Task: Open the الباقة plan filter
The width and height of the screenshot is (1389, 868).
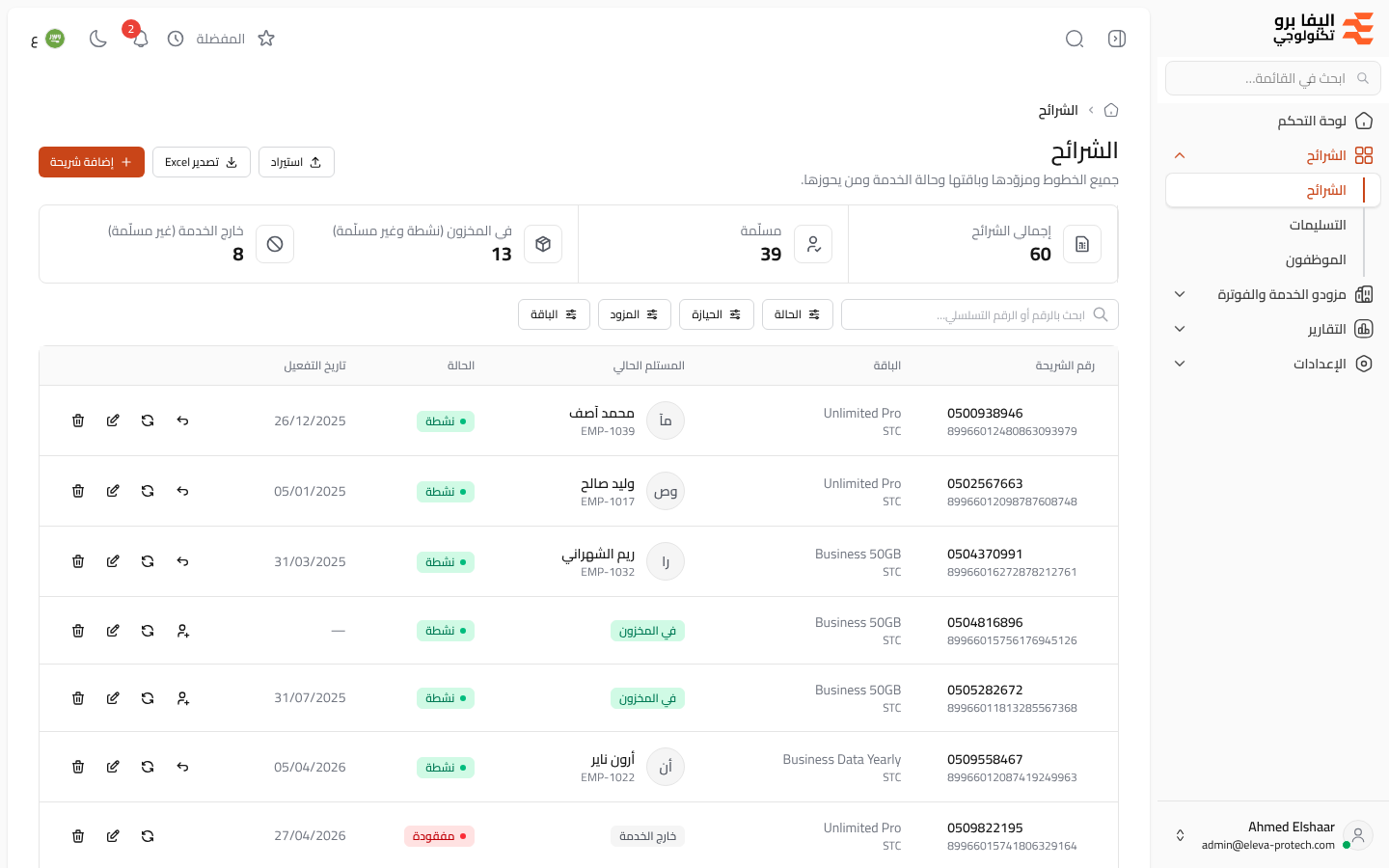Action: coord(554,314)
